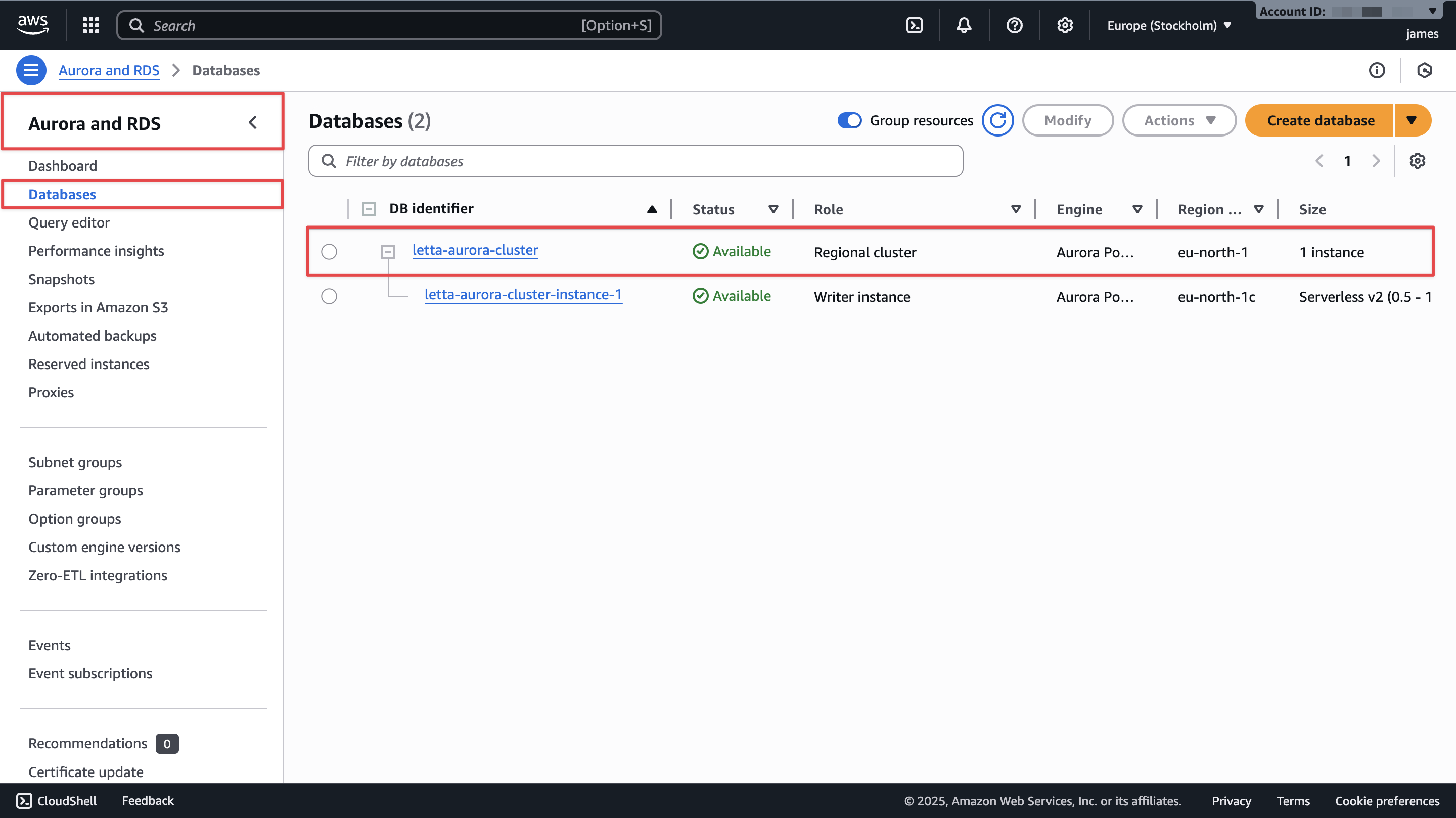Click the Create database button
This screenshot has height=818, width=1456.
1320,120
